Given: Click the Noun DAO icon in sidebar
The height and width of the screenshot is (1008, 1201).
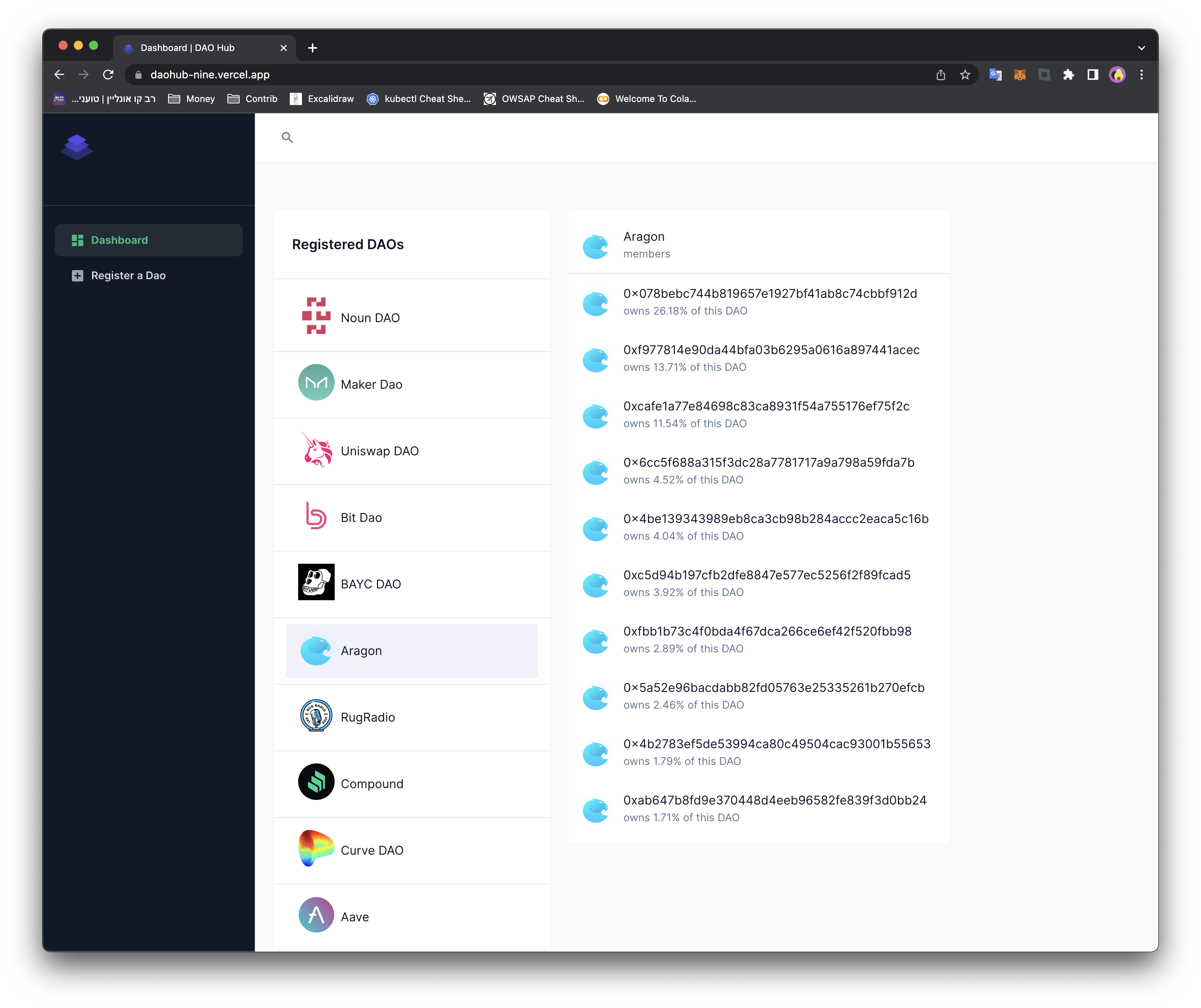Looking at the screenshot, I should [x=315, y=317].
